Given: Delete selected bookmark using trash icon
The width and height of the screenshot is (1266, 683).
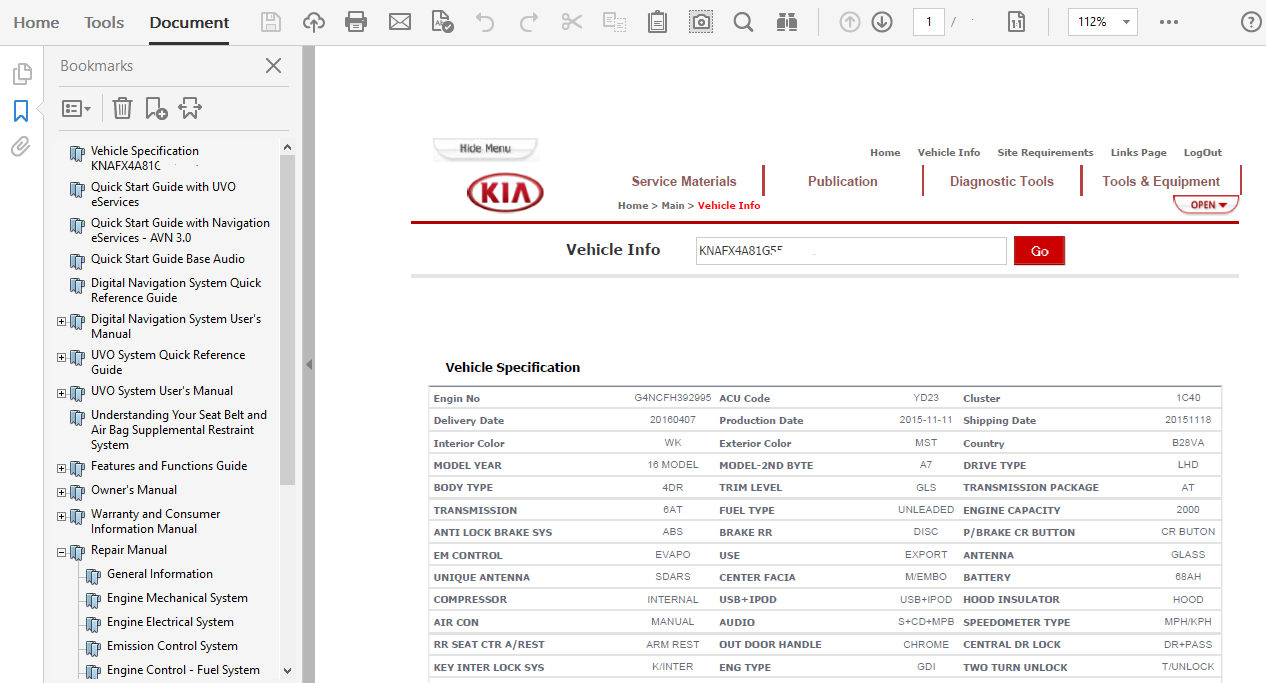Looking at the screenshot, I should click(x=122, y=107).
